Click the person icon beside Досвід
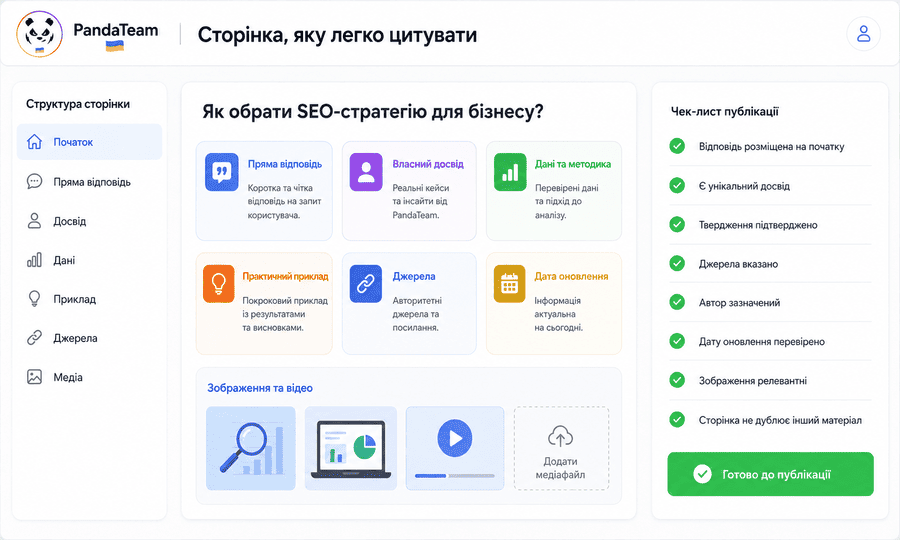The height and width of the screenshot is (540, 900). pos(34,221)
